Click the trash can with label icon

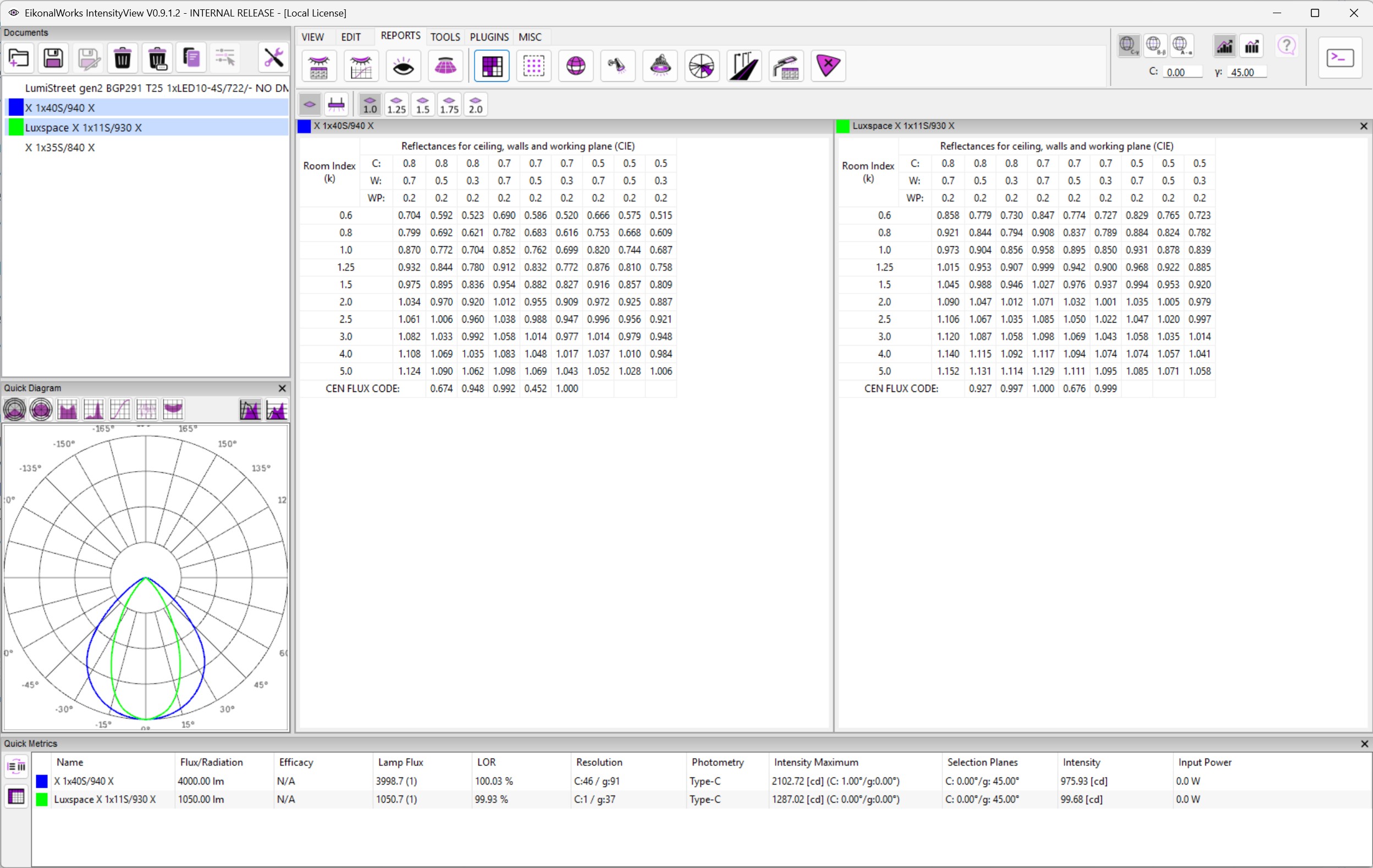click(x=157, y=58)
